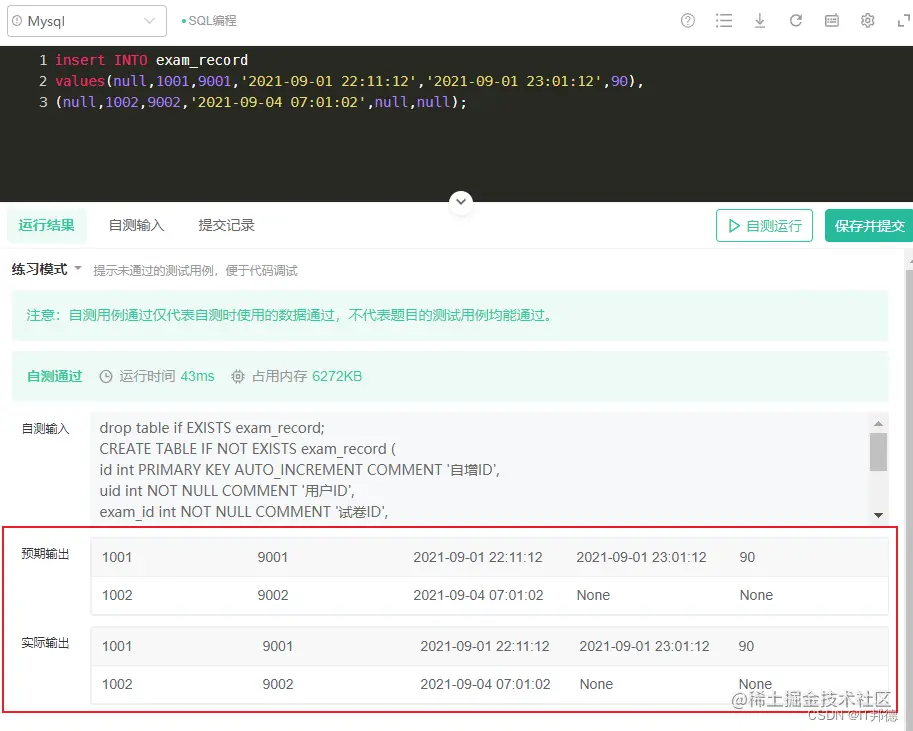The width and height of the screenshot is (913, 731).
Task: Click expected output cell 1001
Action: [117, 557]
